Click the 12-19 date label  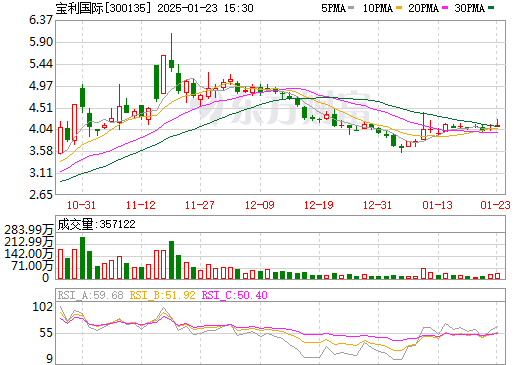[x=319, y=205]
